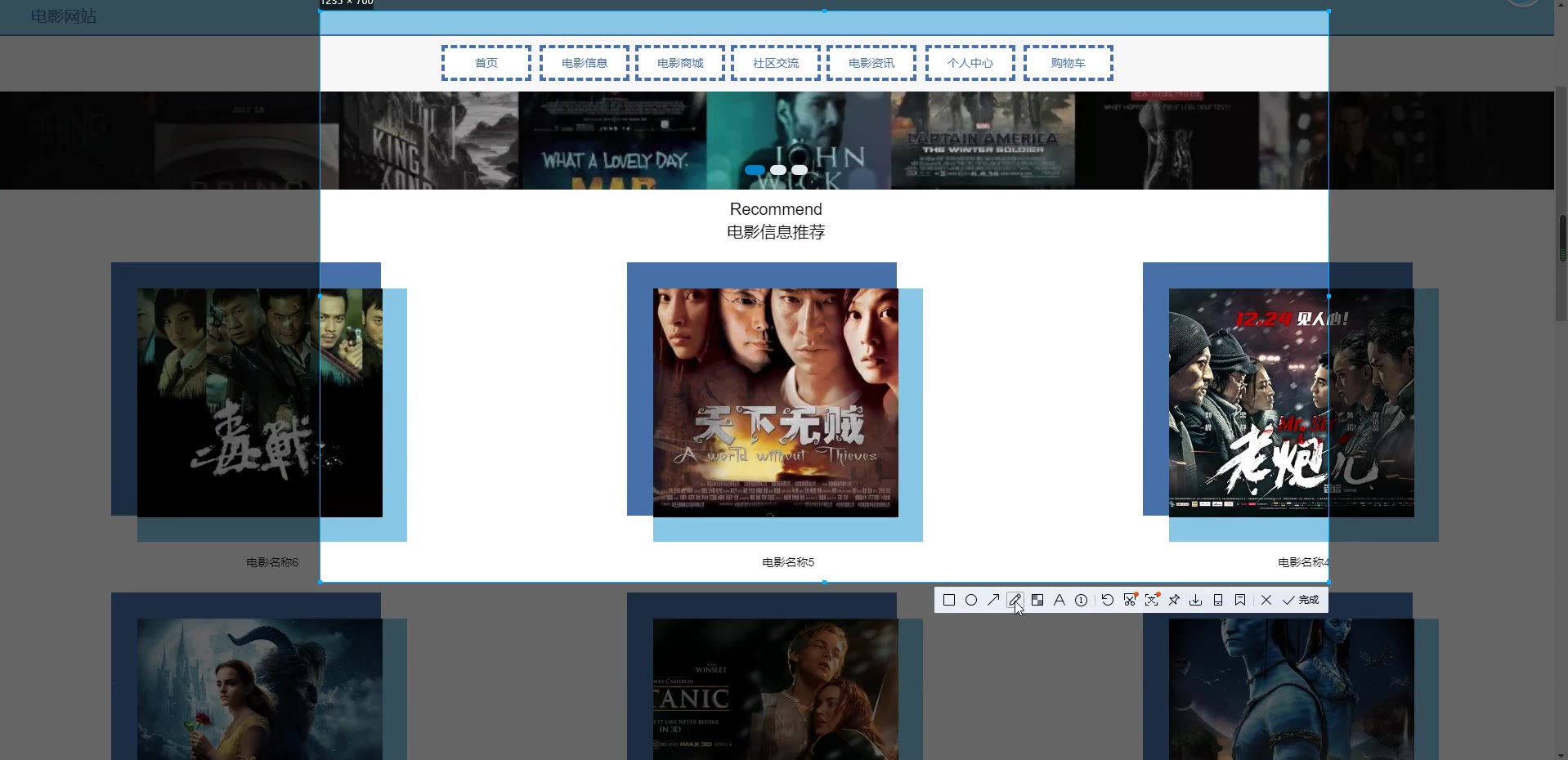Send the screenshot to phone
The width and height of the screenshot is (1568, 760).
pos(1218,600)
